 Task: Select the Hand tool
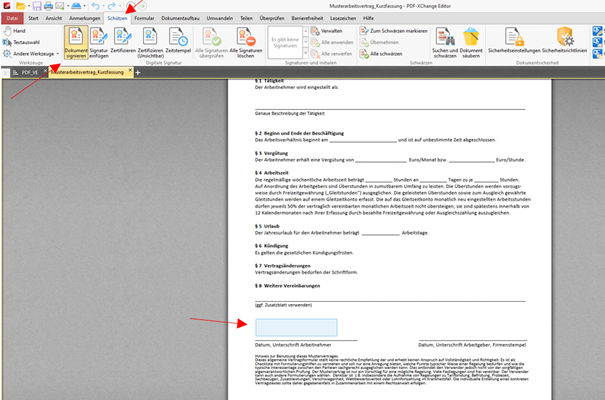coord(16,31)
